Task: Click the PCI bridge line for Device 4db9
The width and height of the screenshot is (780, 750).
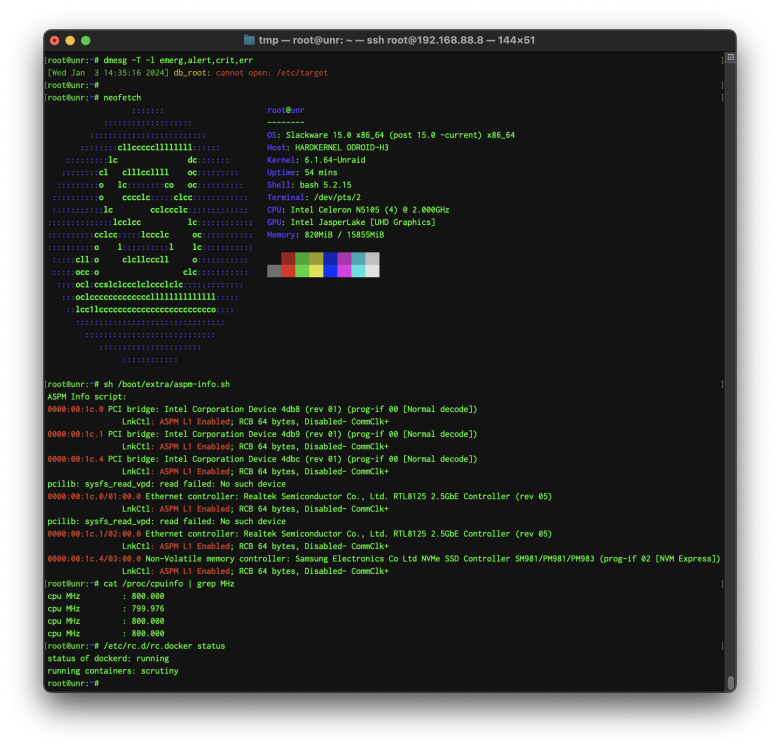Action: coord(262,434)
